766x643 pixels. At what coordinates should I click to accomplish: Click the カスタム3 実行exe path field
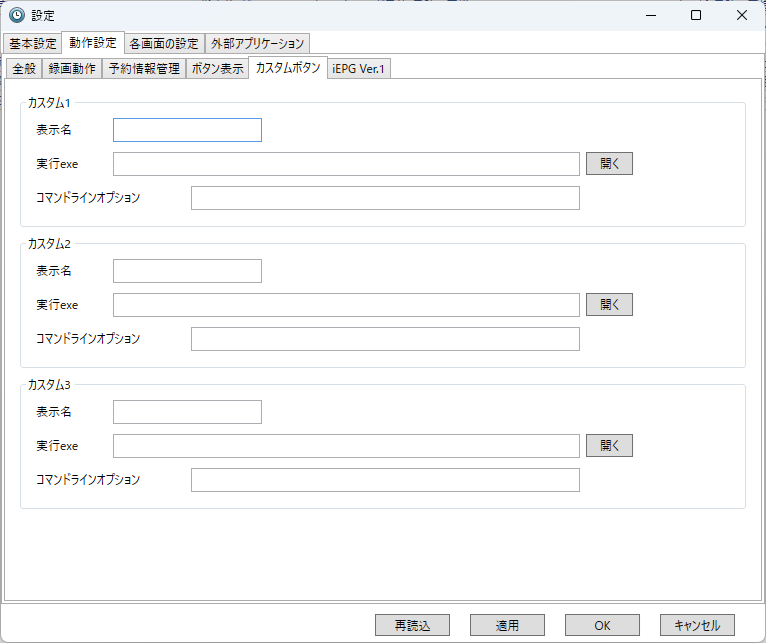pos(346,446)
